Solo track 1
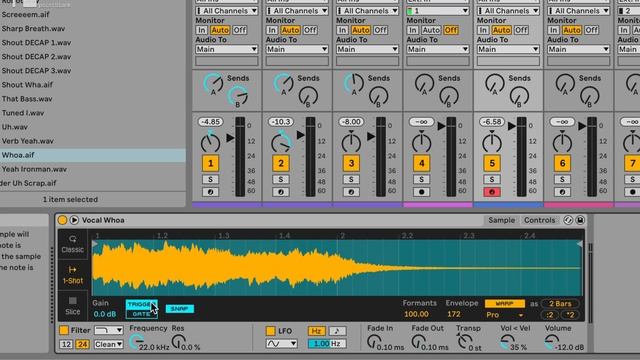The image size is (640, 360). (x=210, y=179)
